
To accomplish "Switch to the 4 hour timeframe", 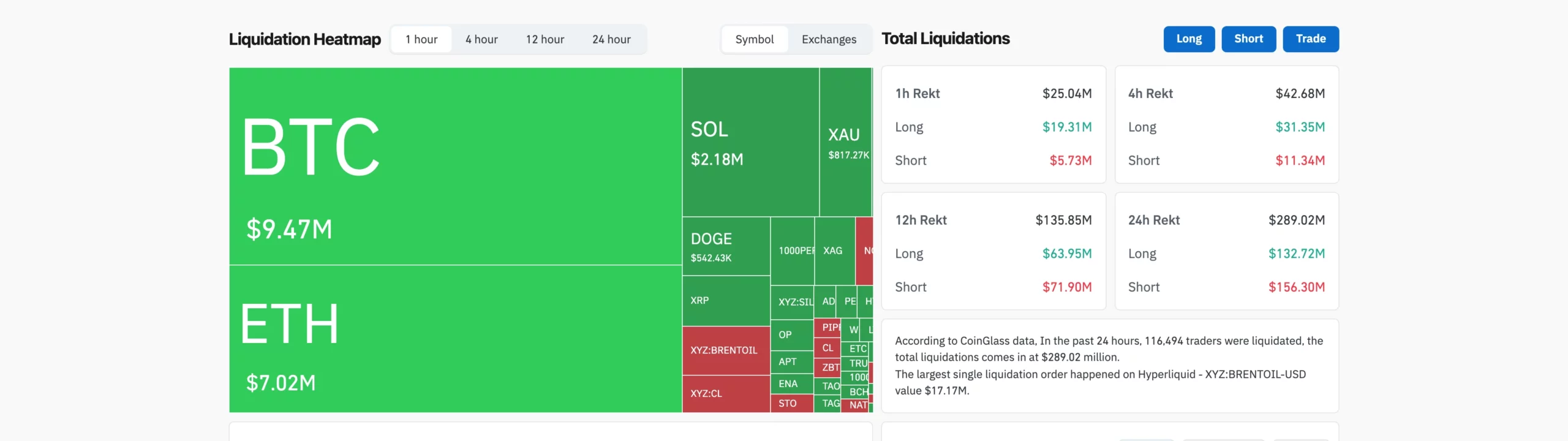I will pos(481,39).
